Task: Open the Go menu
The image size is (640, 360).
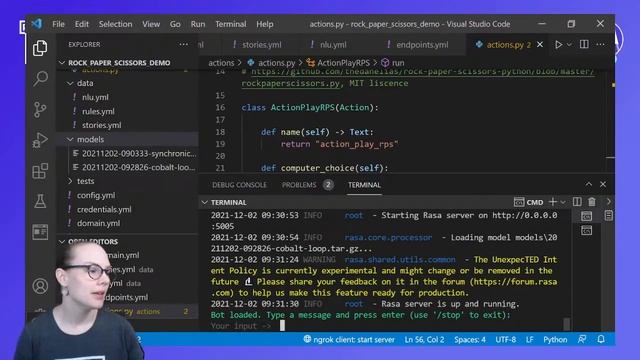Action: click(x=175, y=24)
